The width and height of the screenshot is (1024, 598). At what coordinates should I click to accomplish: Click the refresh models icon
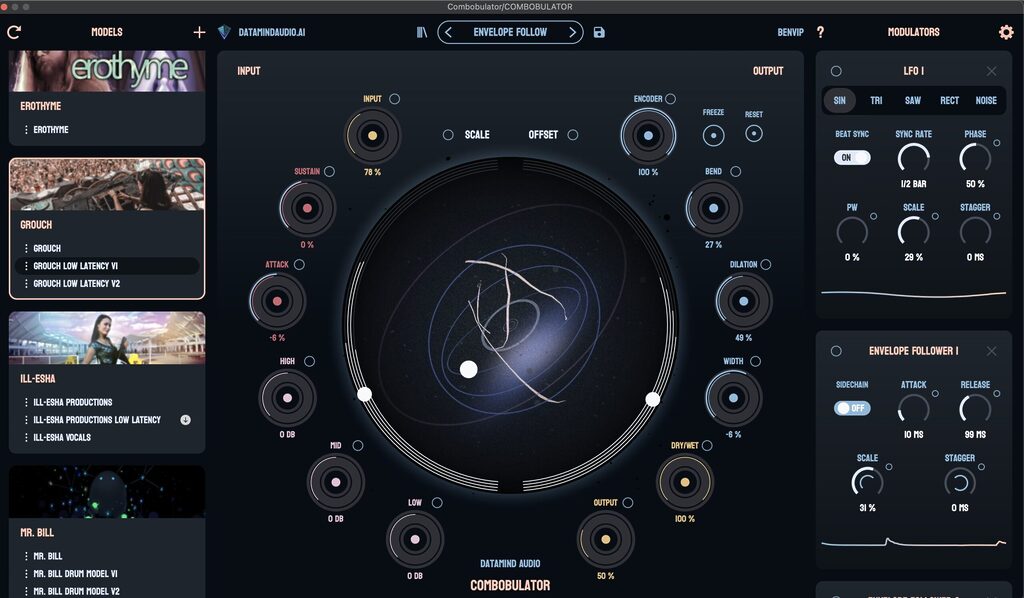tap(14, 32)
